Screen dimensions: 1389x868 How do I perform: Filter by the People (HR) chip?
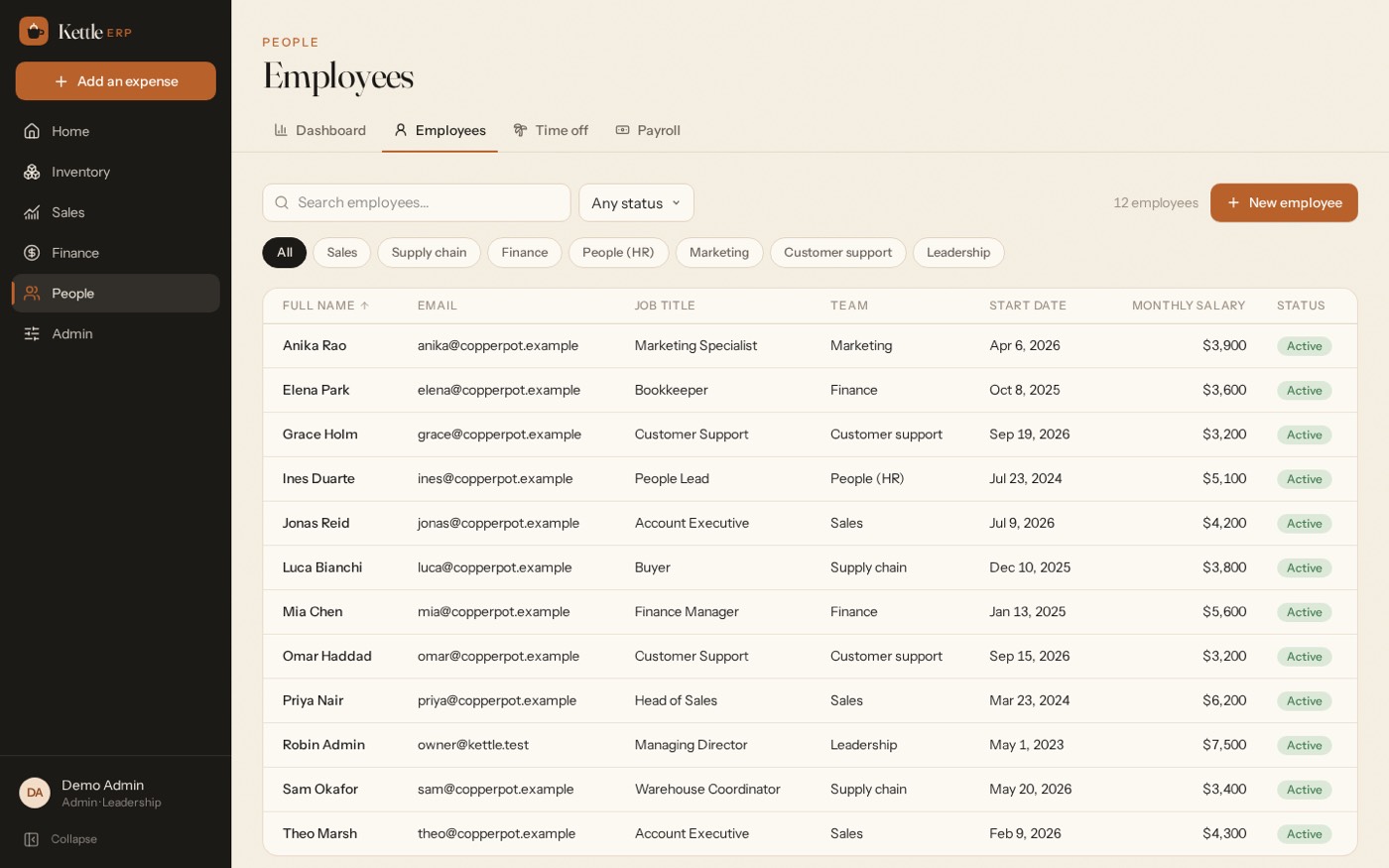coord(618,252)
